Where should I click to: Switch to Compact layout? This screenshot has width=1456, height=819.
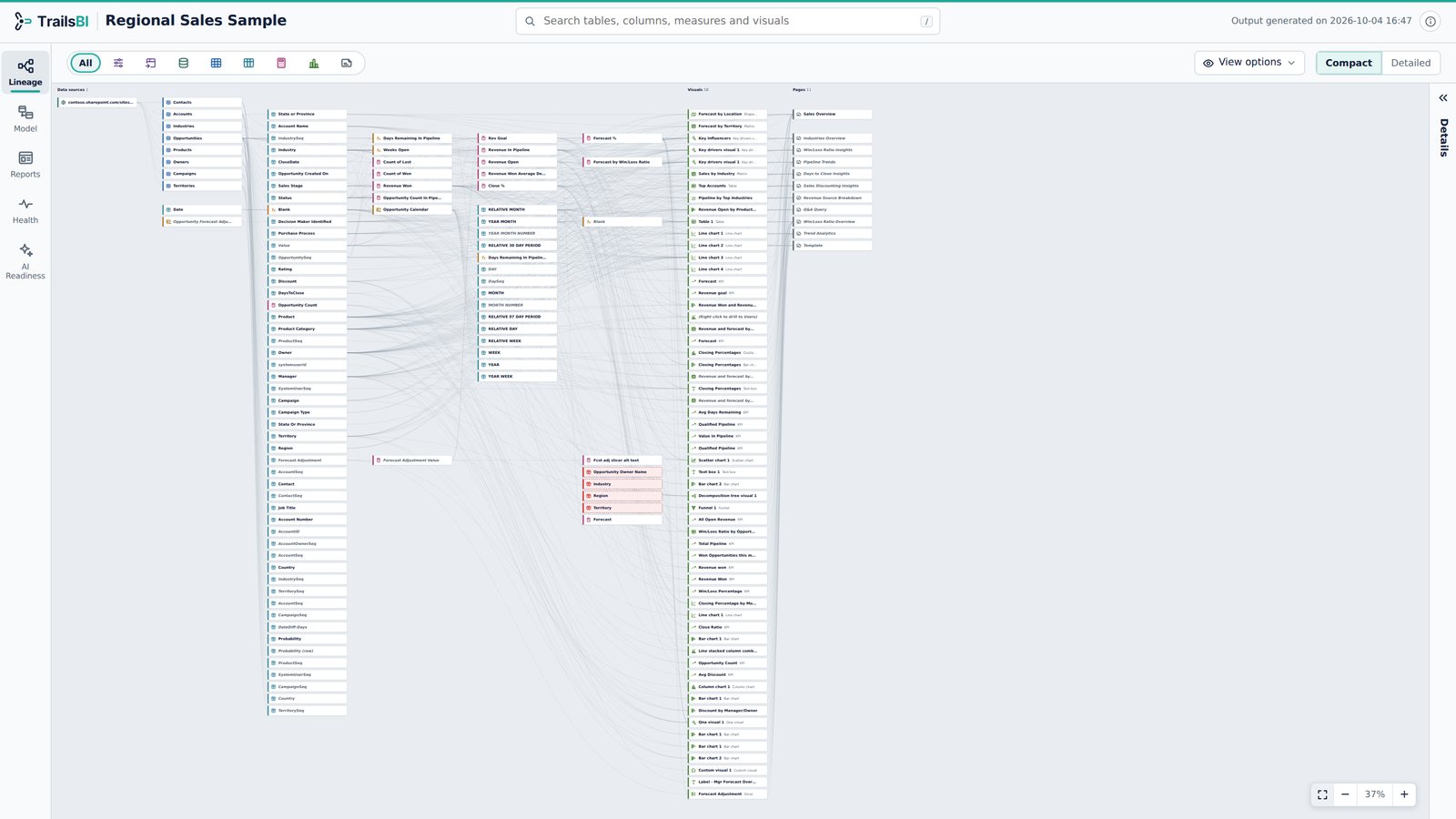tap(1349, 63)
